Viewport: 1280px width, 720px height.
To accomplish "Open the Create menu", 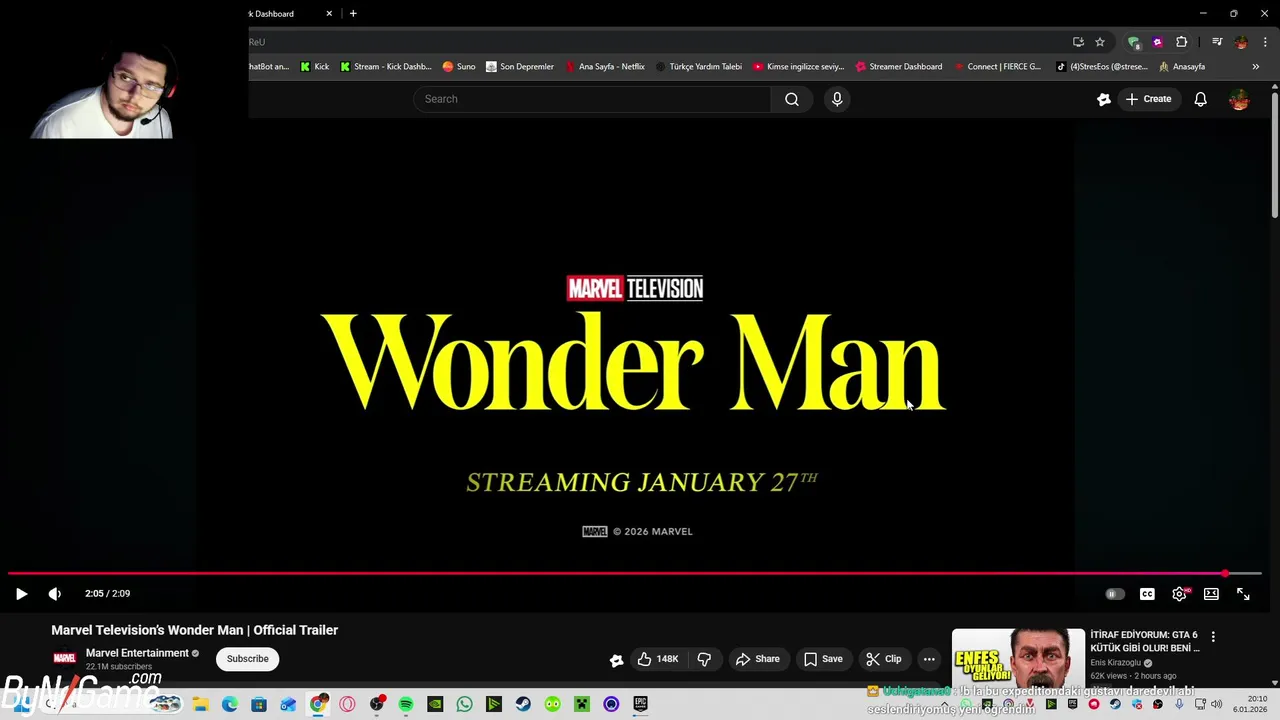I will [1148, 99].
